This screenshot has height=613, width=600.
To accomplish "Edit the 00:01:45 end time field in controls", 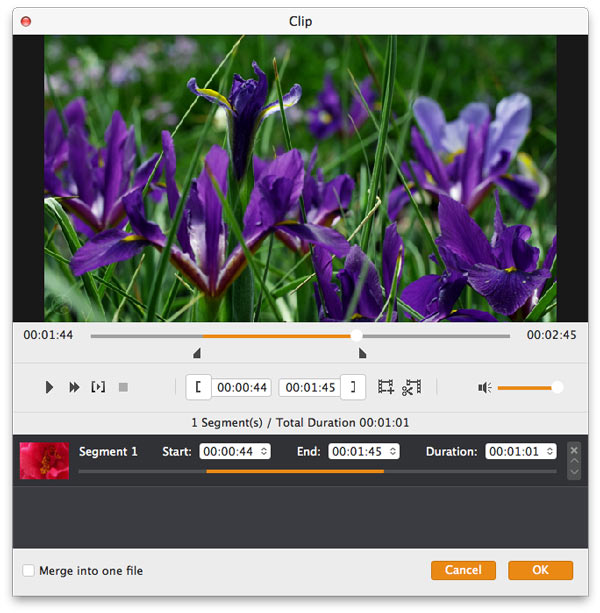I will pos(310,387).
